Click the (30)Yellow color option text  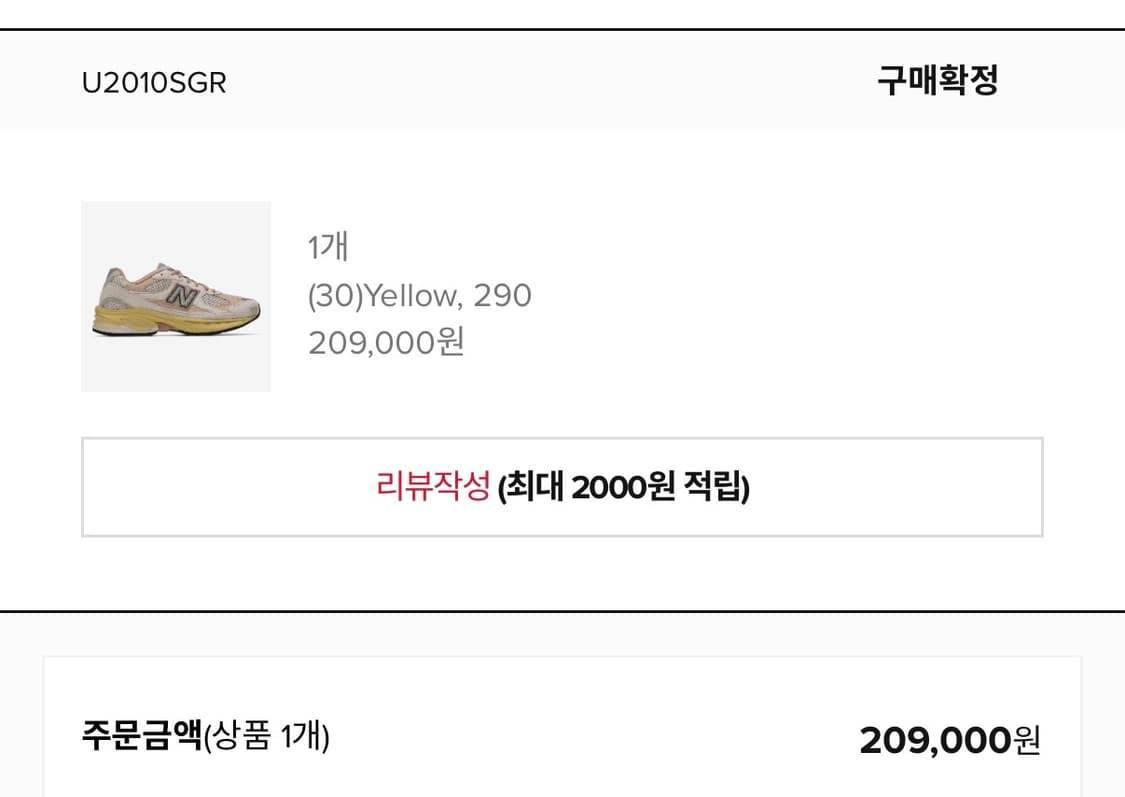click(x=382, y=296)
